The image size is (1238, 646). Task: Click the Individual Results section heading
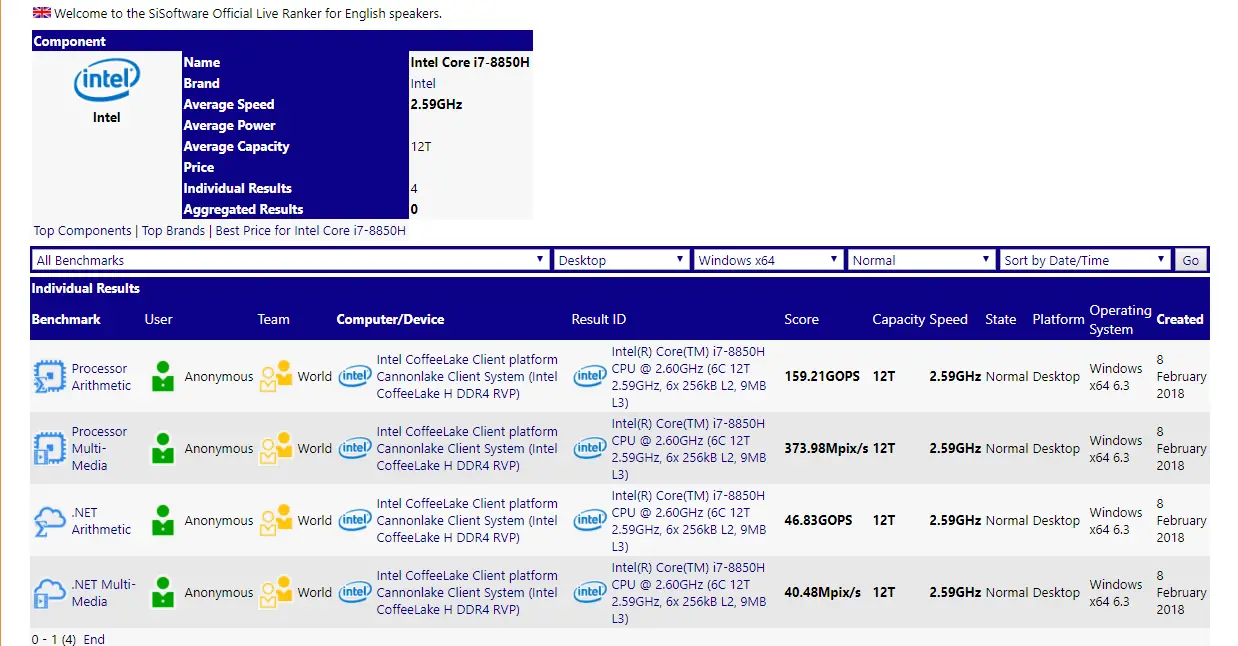point(86,288)
